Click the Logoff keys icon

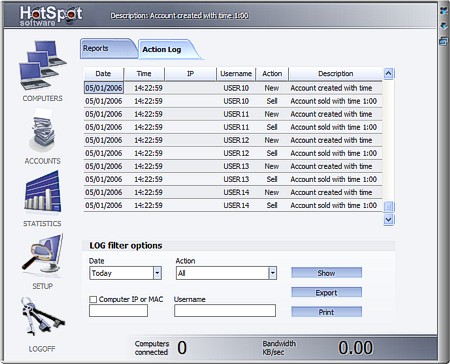click(x=42, y=316)
